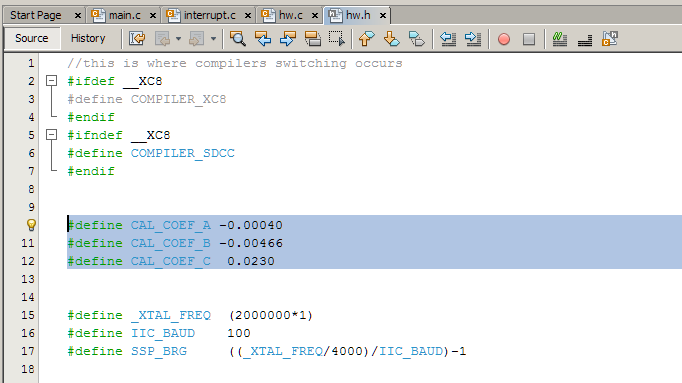Click the Find Selection magnifier icon
Image resolution: width=682 pixels, height=383 pixels.
coord(237,39)
